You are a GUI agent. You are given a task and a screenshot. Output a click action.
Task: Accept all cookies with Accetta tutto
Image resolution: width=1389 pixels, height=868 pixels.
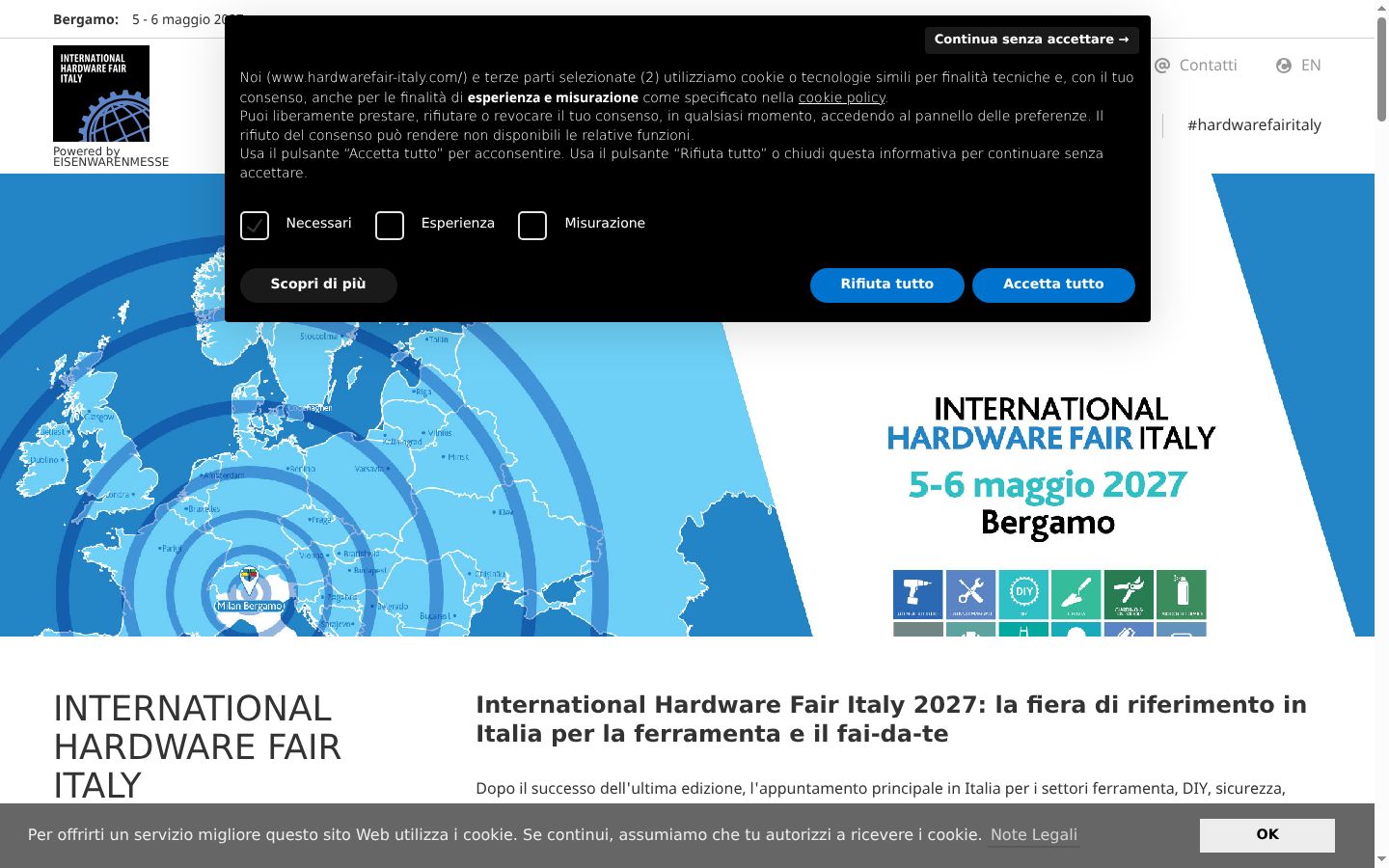(x=1053, y=285)
